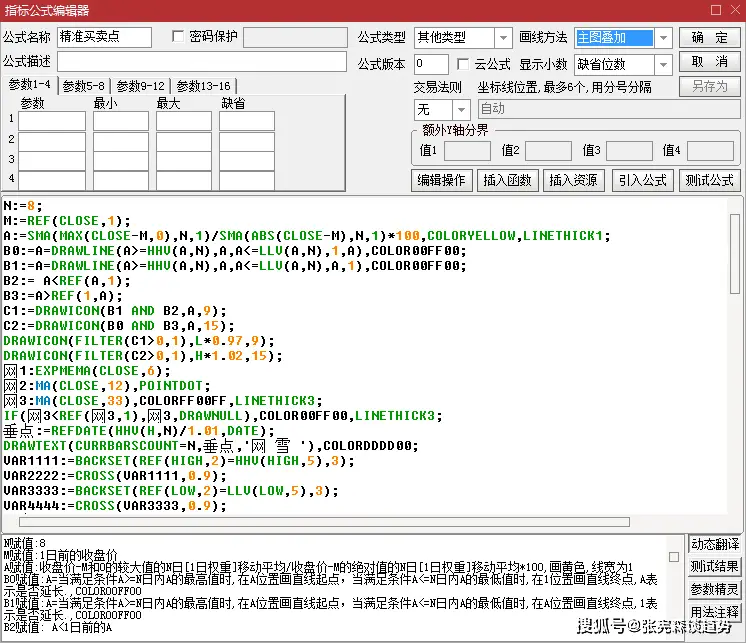Show 动态翻译 panel
The height and width of the screenshot is (643, 746).
pyautogui.click(x=715, y=545)
